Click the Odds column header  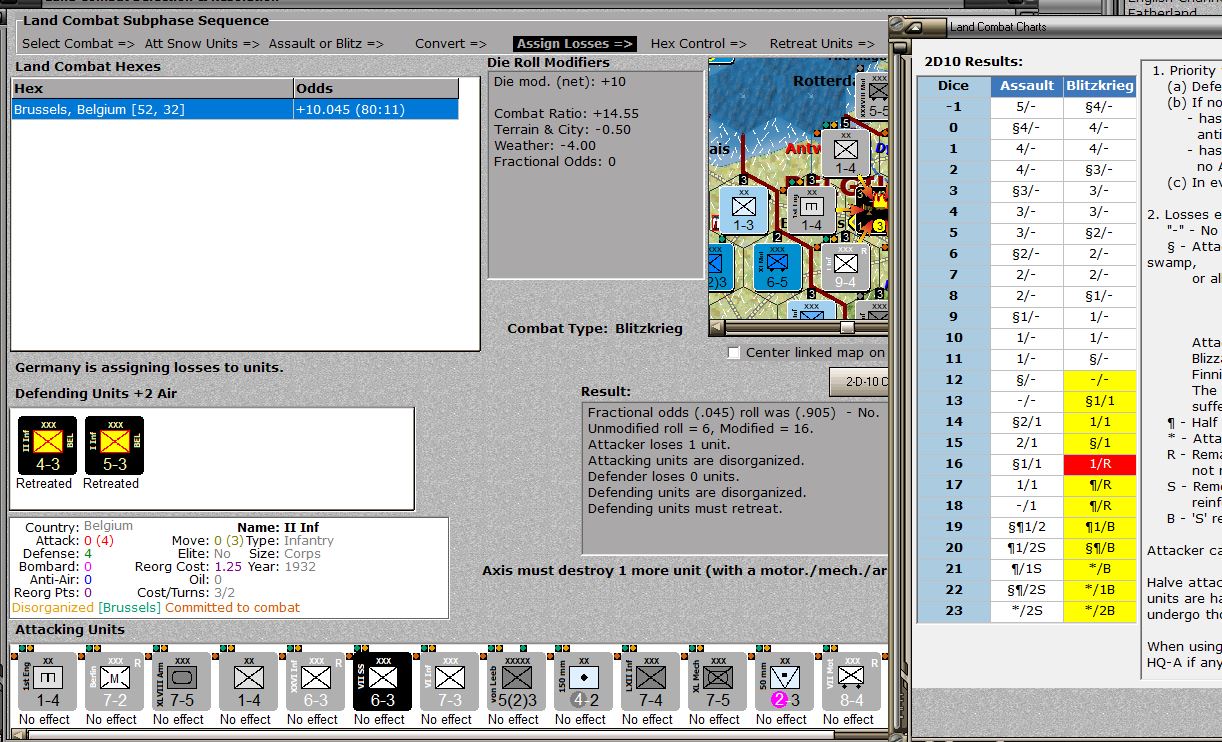click(x=376, y=88)
